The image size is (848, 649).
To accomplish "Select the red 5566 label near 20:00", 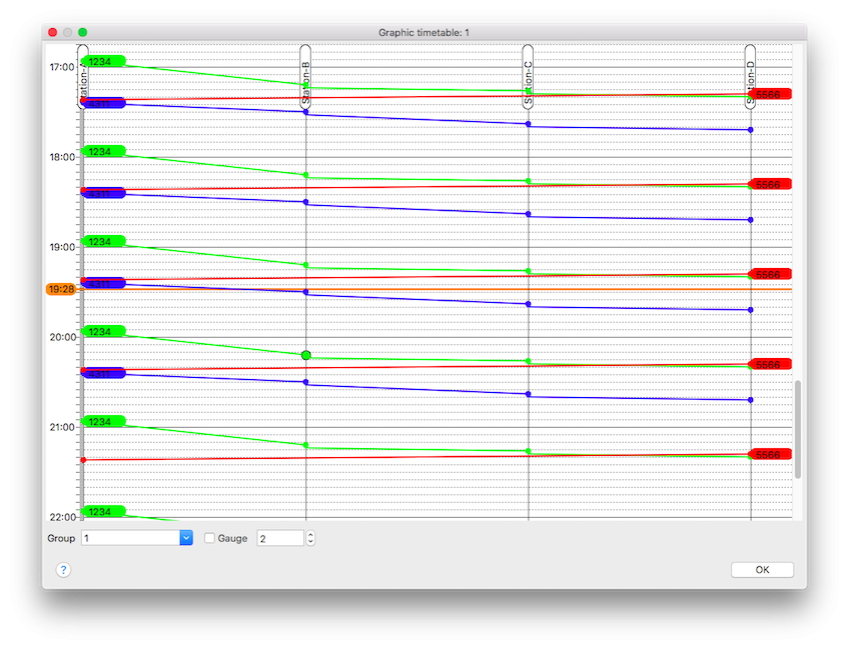I will click(768, 365).
